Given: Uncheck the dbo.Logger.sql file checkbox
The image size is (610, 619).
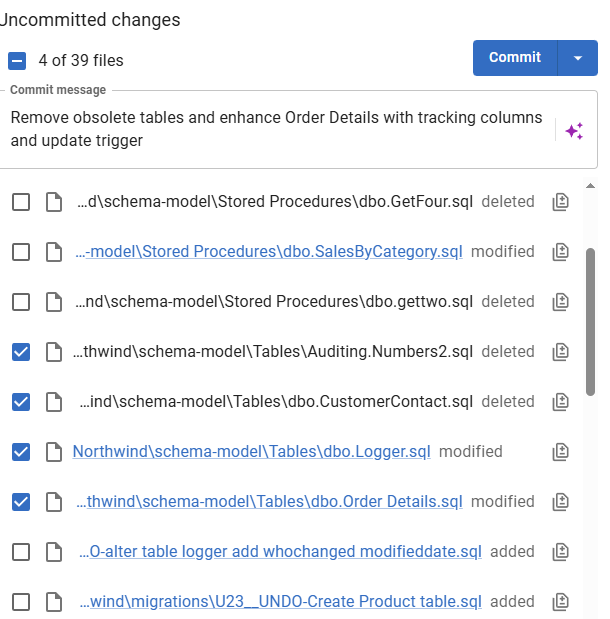Looking at the screenshot, I should point(21,452).
